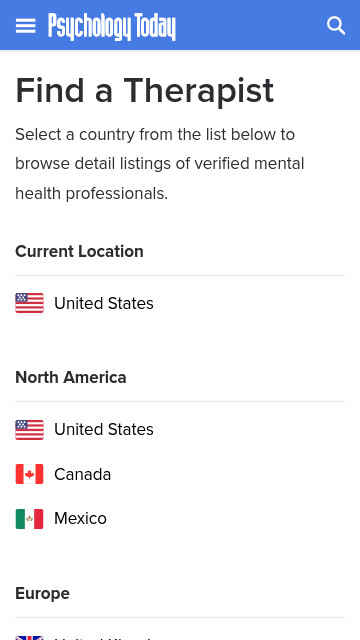Click the North America section heading

[71, 378]
